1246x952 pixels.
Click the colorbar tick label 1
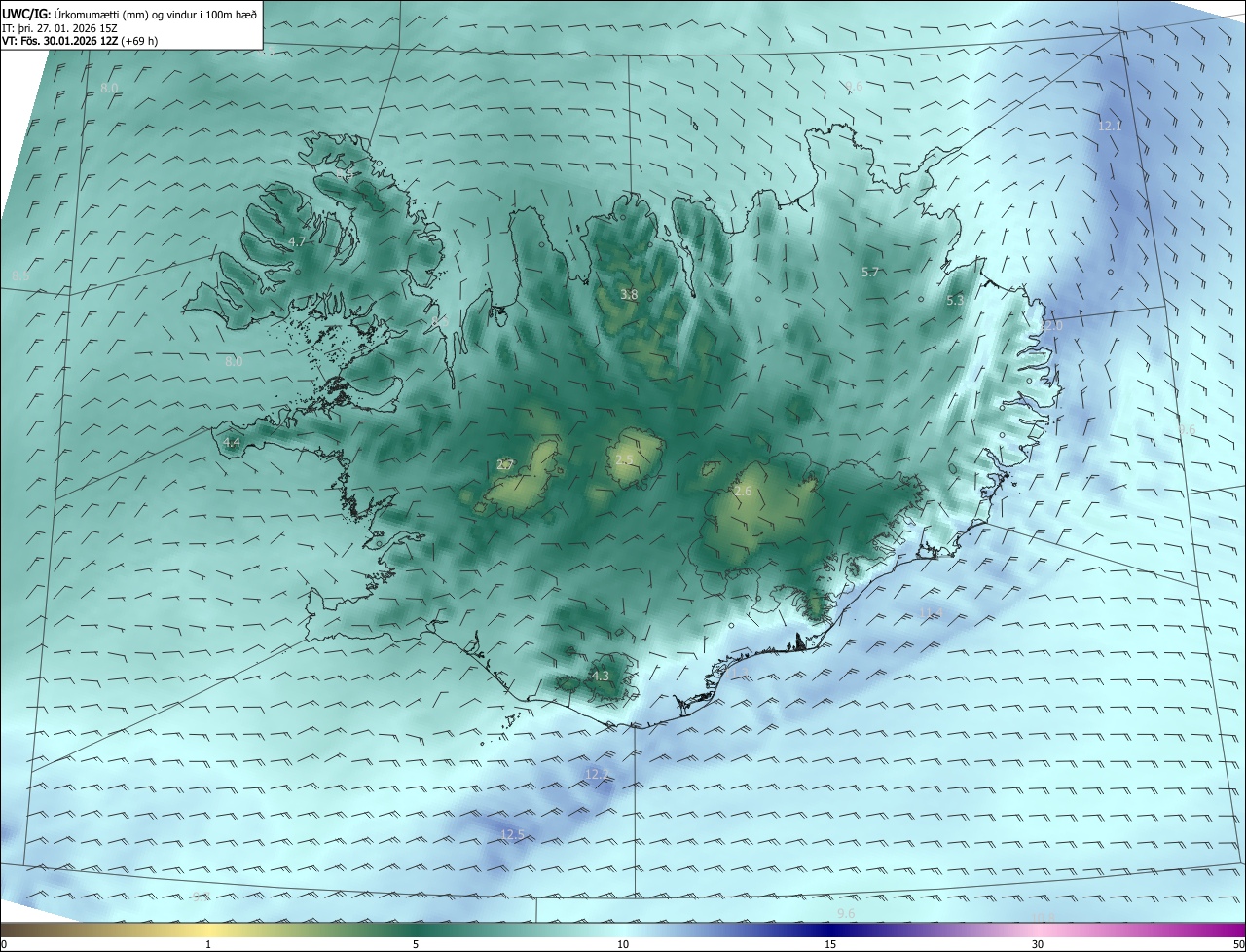tap(208, 944)
